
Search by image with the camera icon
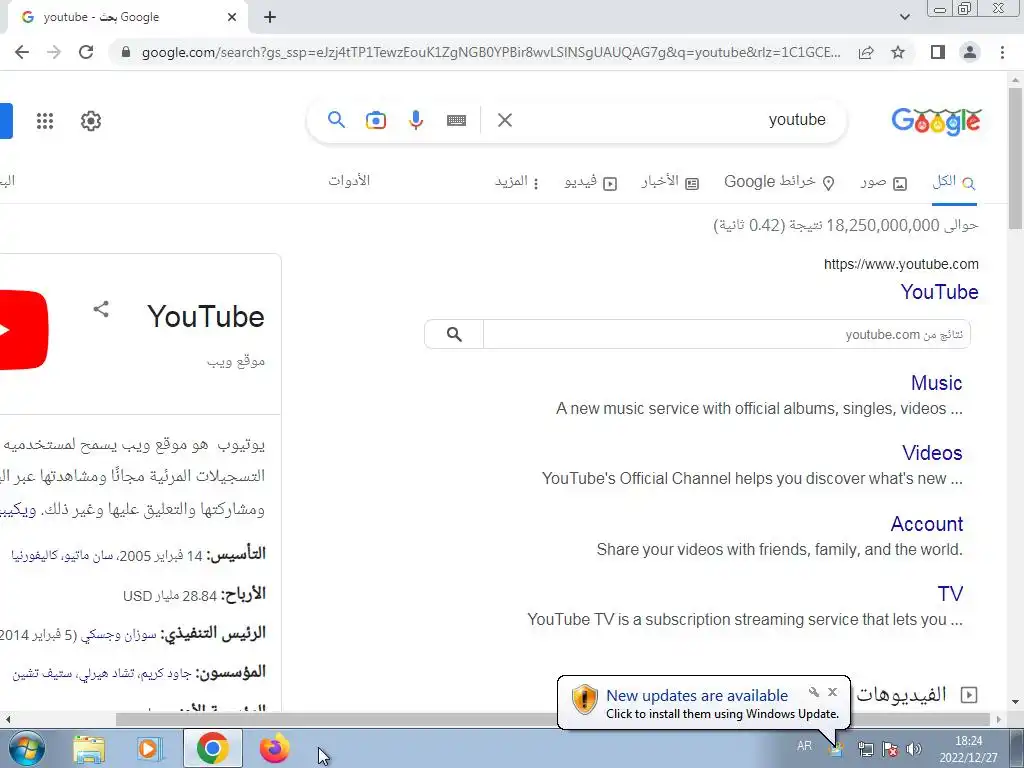(376, 120)
